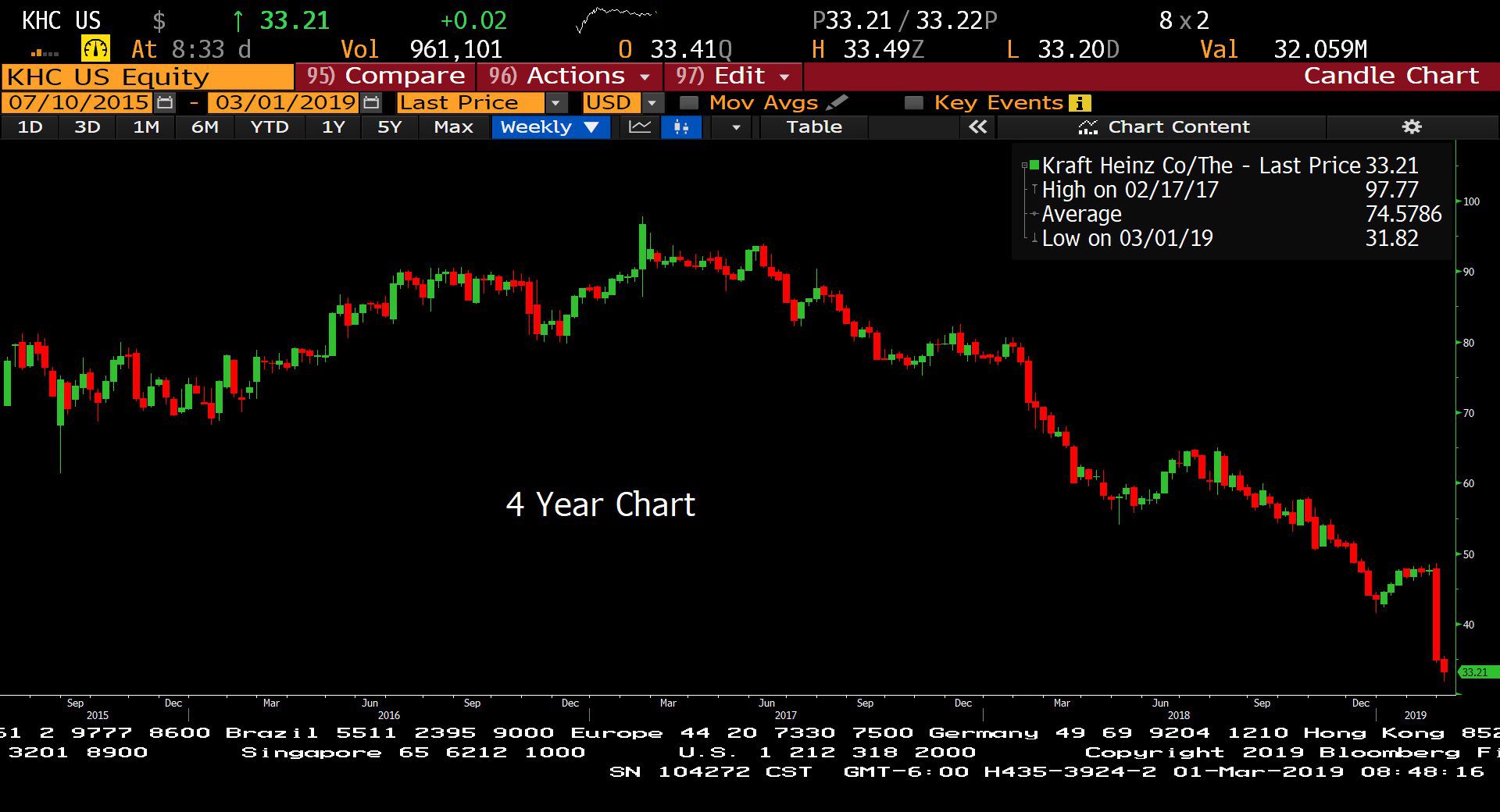The height and width of the screenshot is (812, 1500).
Task: Click the '4 Year Chart' annotation
Action: pos(600,505)
